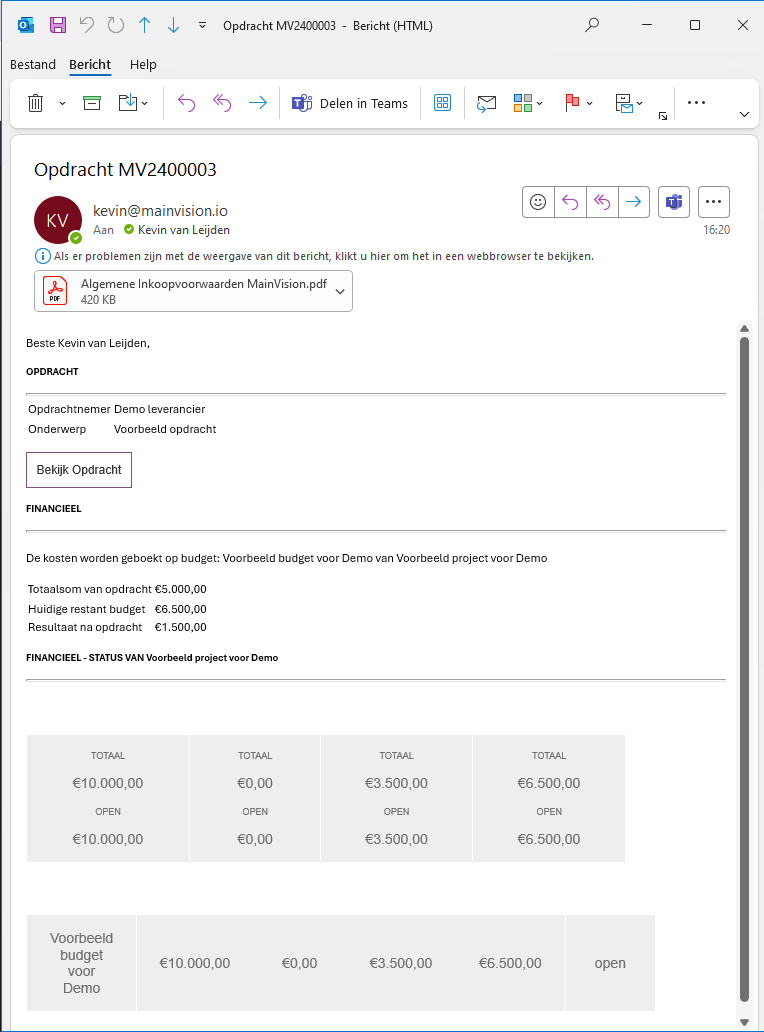Click Delen in Teams button
This screenshot has width=764, height=1032.
(350, 103)
